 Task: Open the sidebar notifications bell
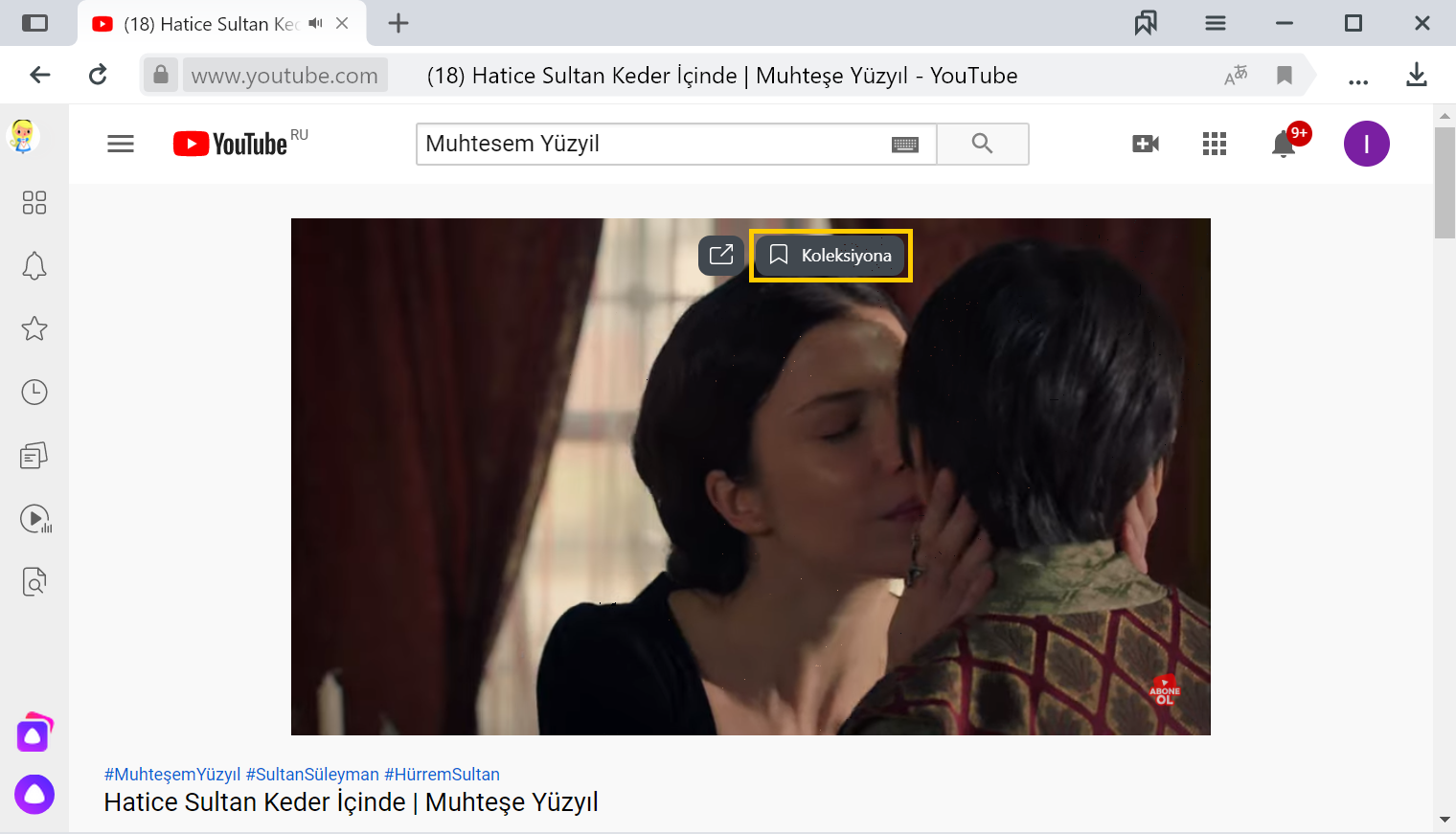[34, 265]
